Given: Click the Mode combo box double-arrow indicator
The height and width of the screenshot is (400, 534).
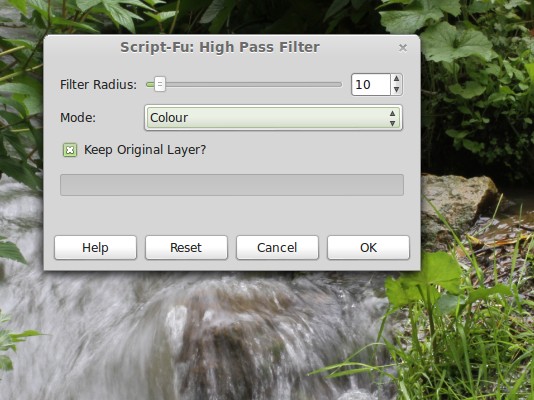Looking at the screenshot, I should tap(392, 118).
